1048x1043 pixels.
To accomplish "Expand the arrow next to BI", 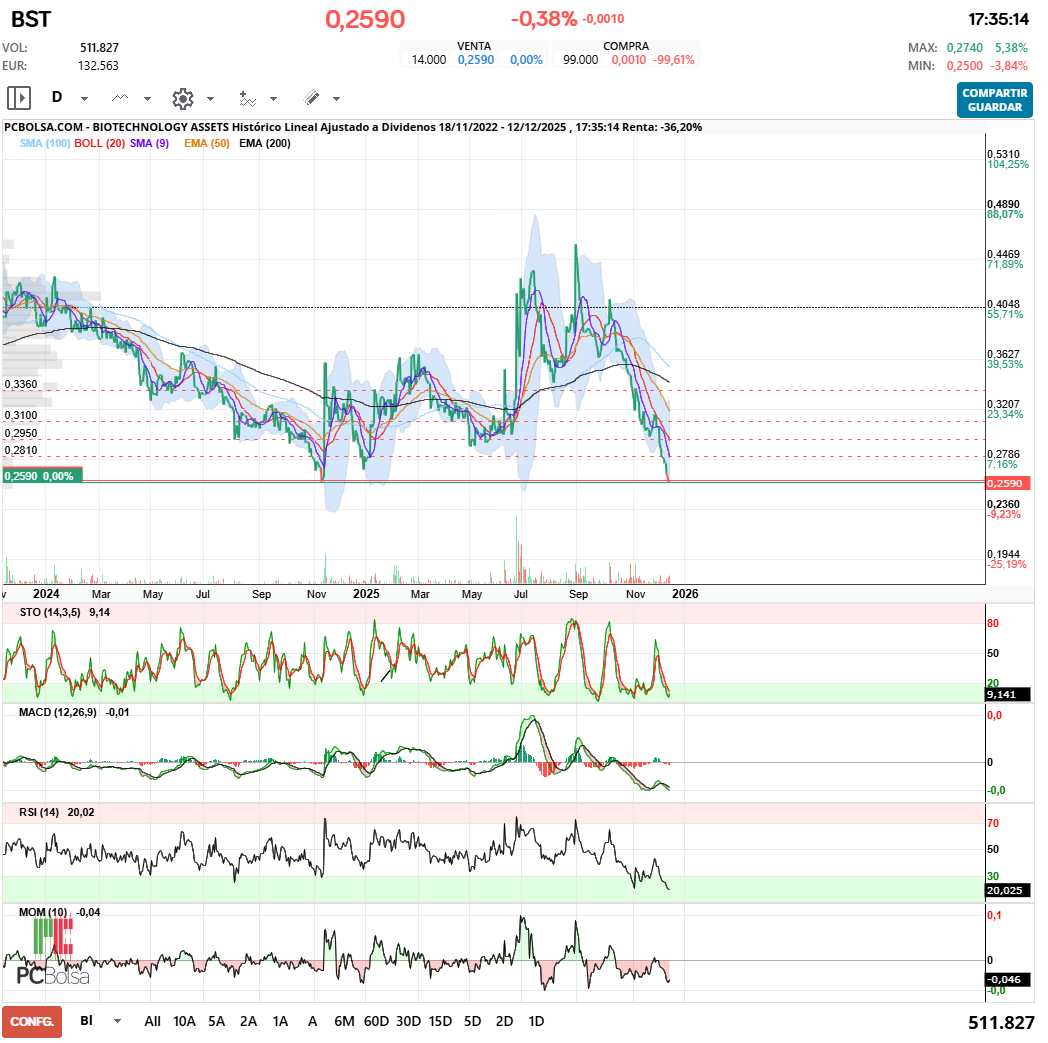I will (118, 1021).
